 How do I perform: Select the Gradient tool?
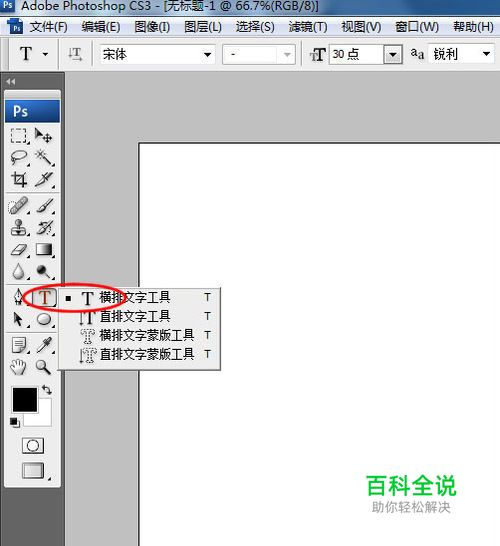tap(44, 250)
